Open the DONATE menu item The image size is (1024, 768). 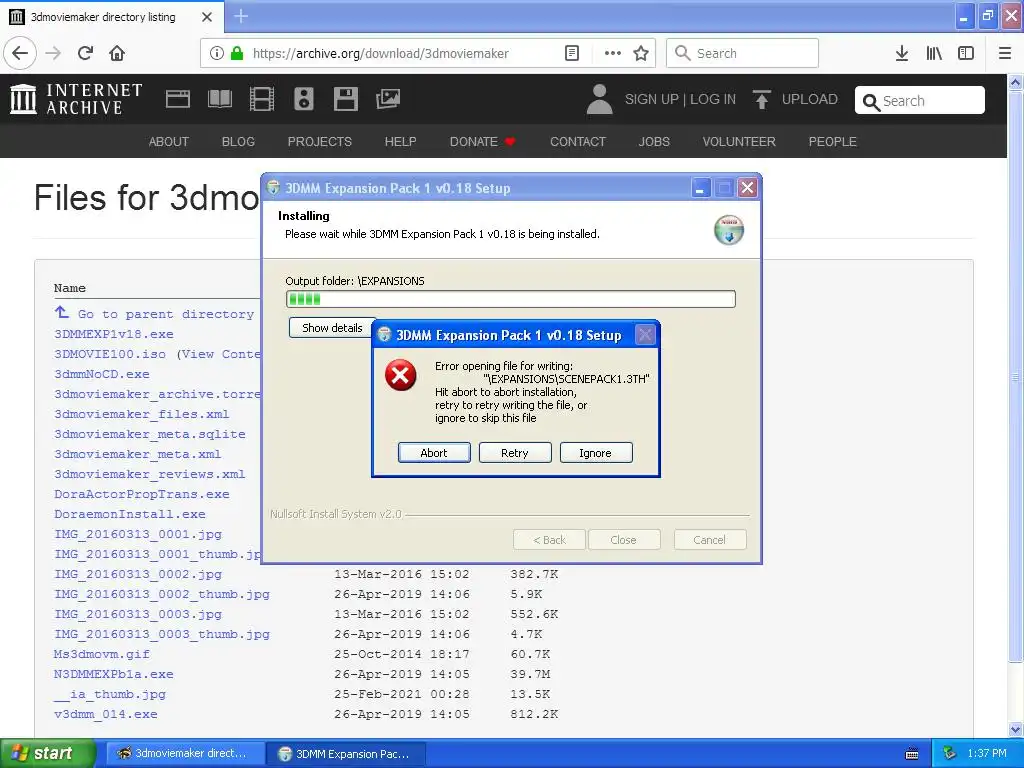[482, 142]
